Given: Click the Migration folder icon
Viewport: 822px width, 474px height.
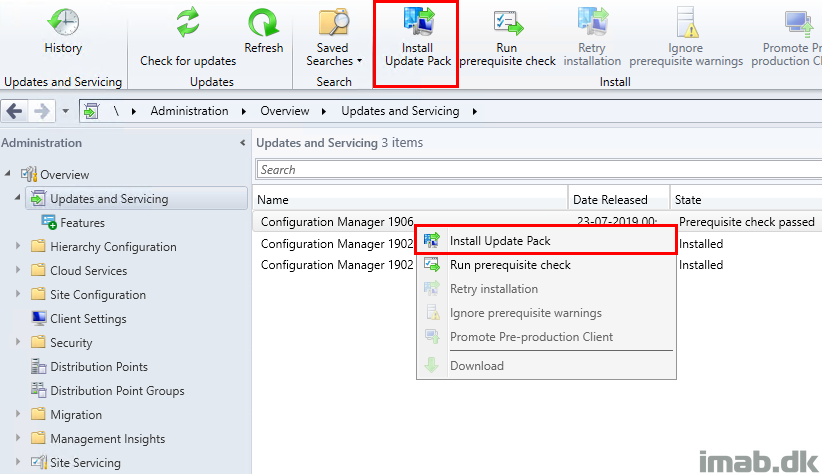Looking at the screenshot, I should (x=38, y=414).
